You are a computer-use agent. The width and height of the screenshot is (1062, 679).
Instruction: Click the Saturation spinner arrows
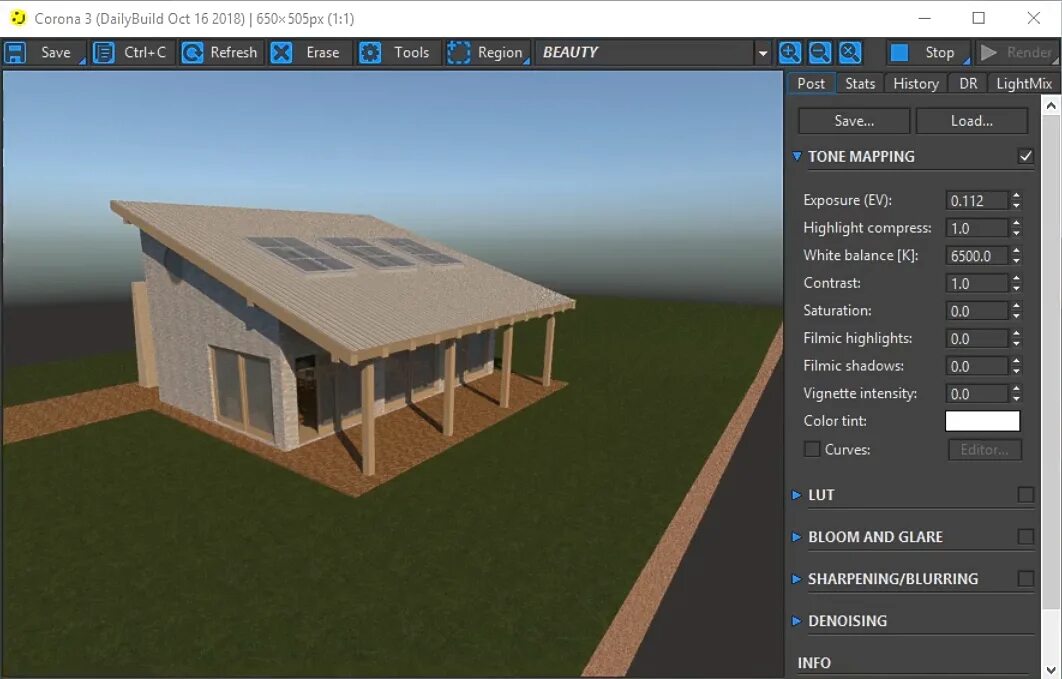(x=1016, y=311)
